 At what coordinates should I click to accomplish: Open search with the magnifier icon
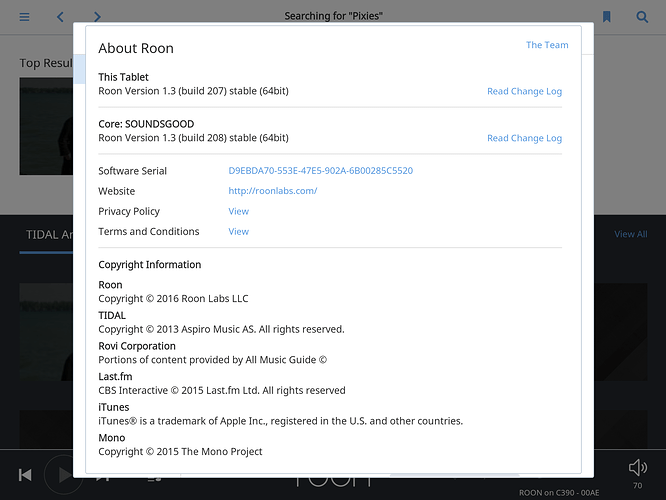[x=642, y=17]
